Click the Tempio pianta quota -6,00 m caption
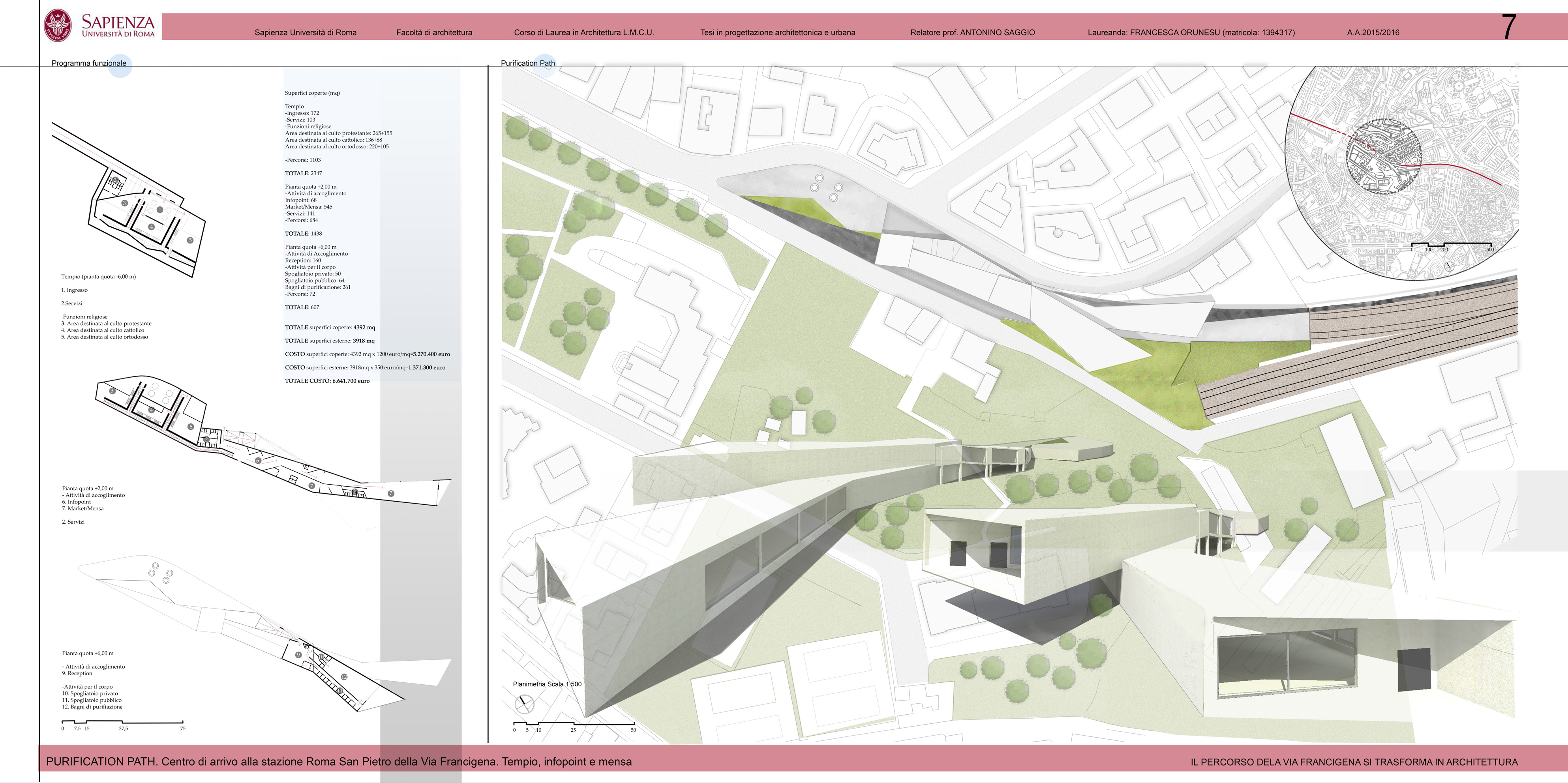Image resolution: width=1568 pixels, height=783 pixels. click(98, 277)
